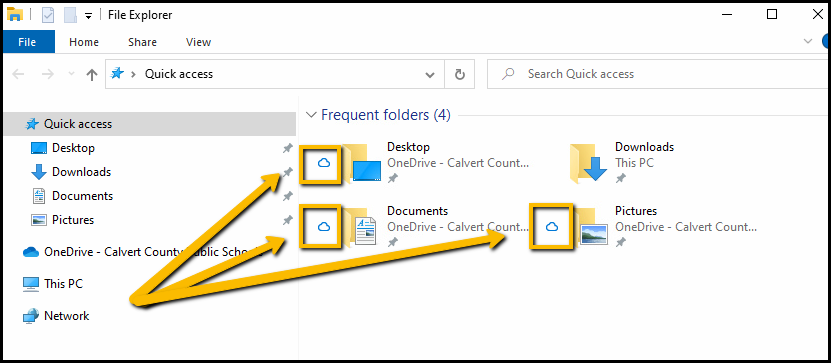Toggle the pin icon next to sidebar Pictures
831x363 pixels.
[287, 220]
